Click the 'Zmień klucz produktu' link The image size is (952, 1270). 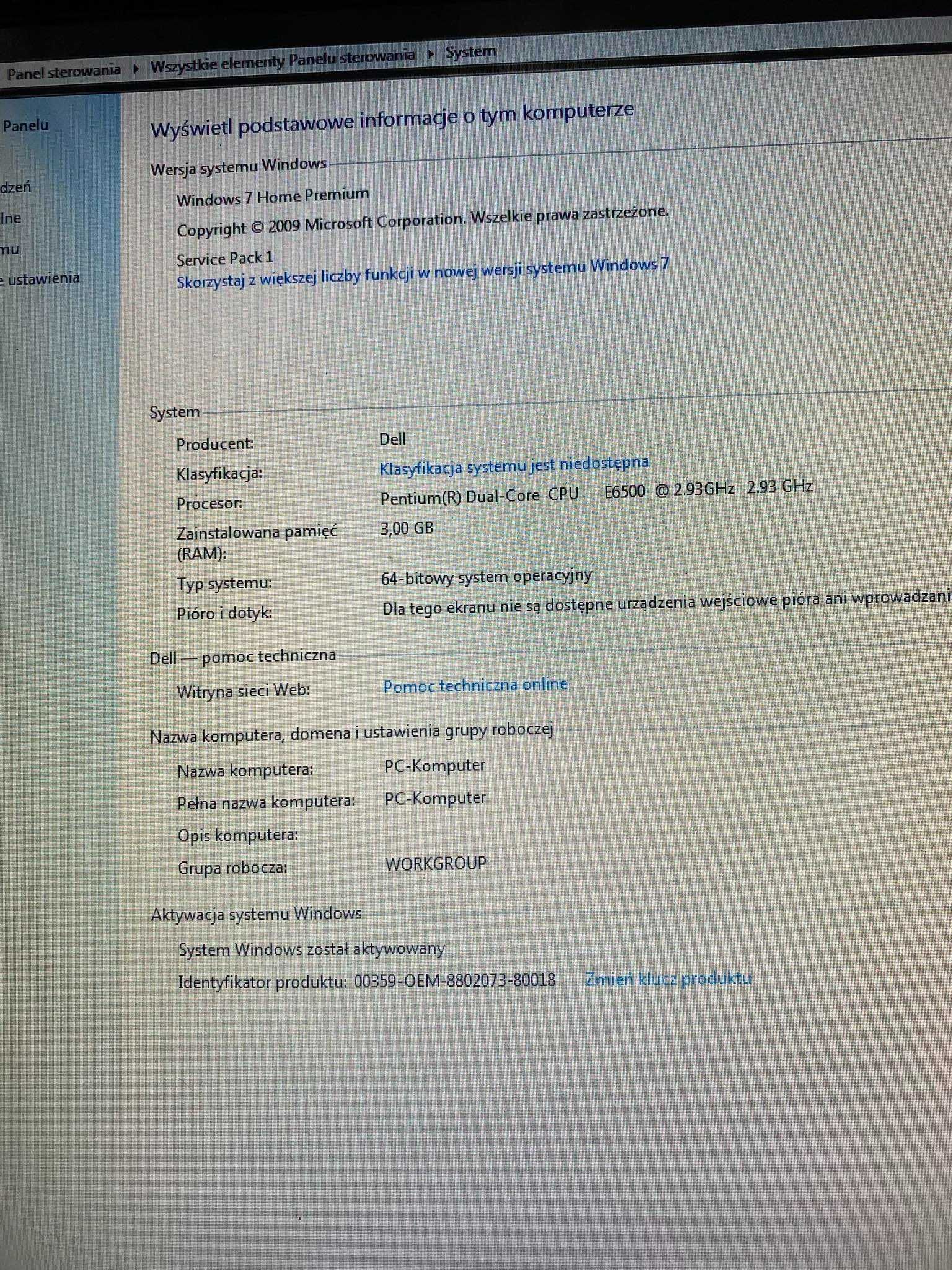pos(668,979)
